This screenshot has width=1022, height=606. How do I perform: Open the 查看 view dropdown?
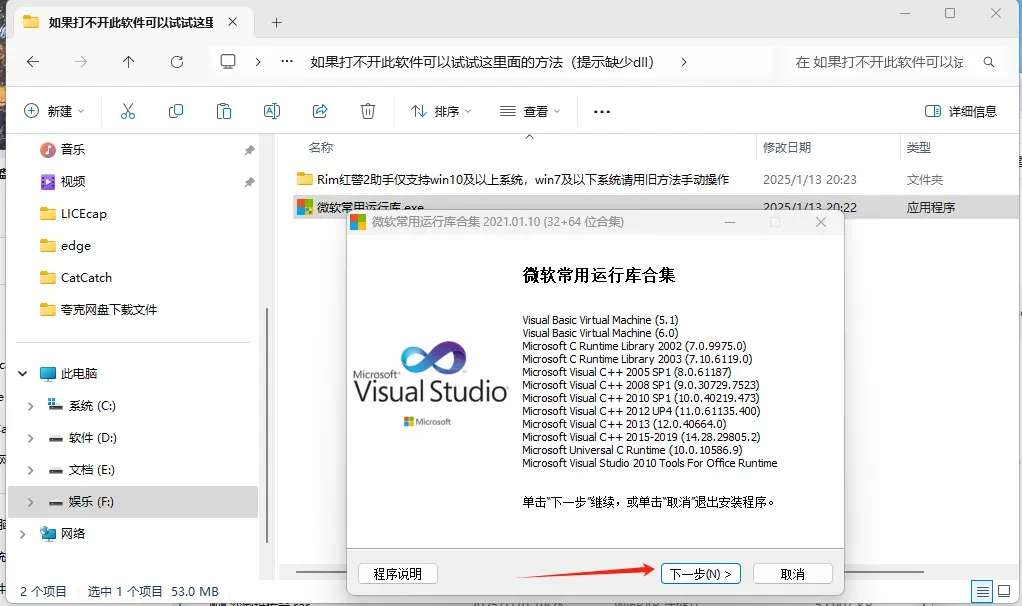tap(530, 111)
